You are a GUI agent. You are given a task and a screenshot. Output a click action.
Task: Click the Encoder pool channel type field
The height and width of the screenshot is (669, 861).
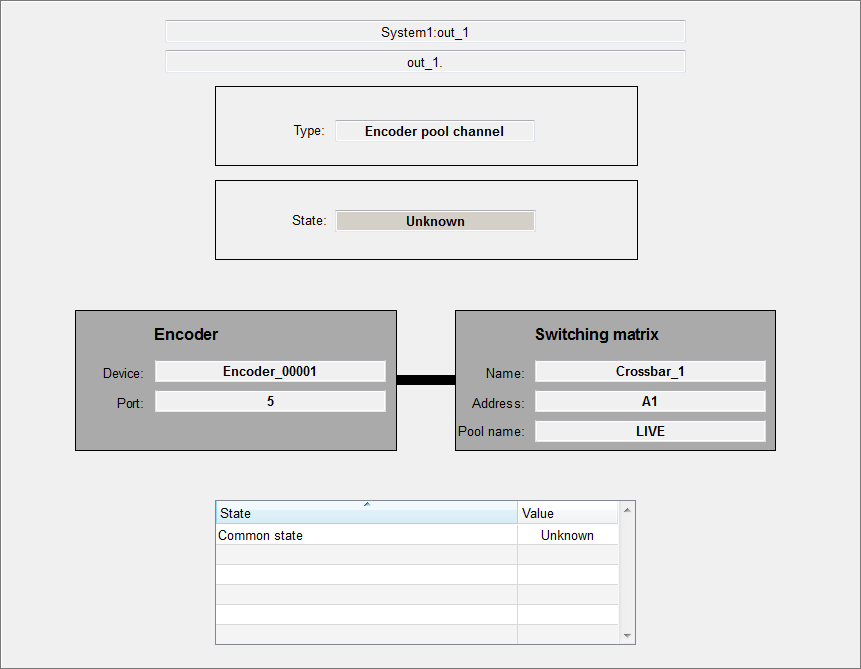434,131
